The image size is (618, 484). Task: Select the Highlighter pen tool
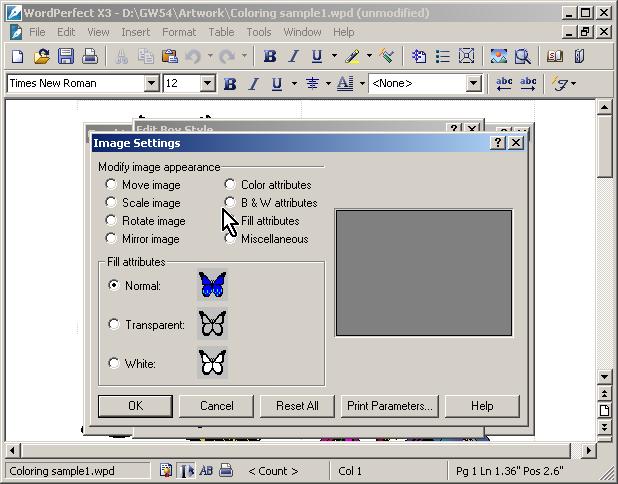pos(352,56)
